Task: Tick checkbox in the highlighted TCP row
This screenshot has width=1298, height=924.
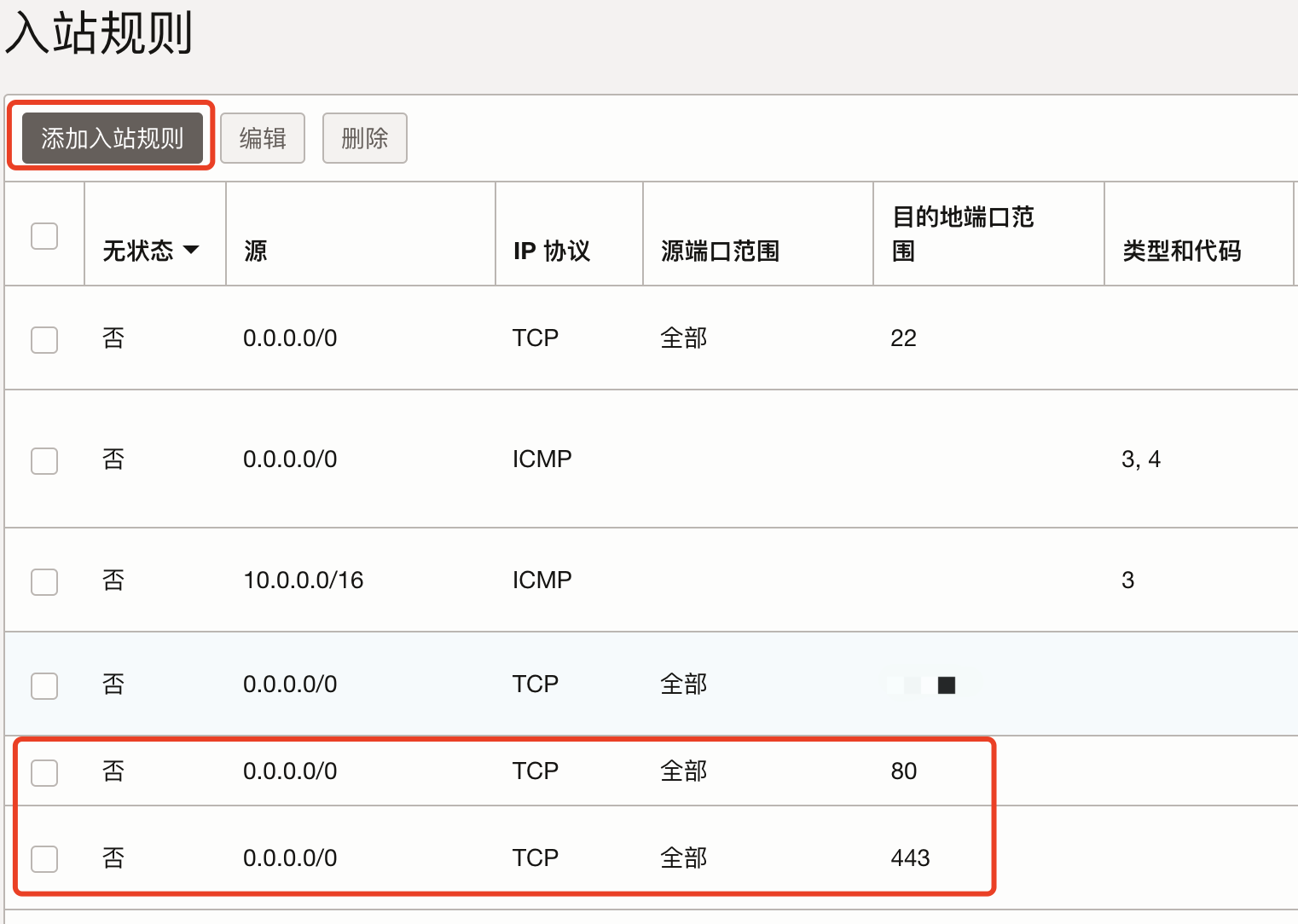Action: pyautogui.click(x=44, y=685)
